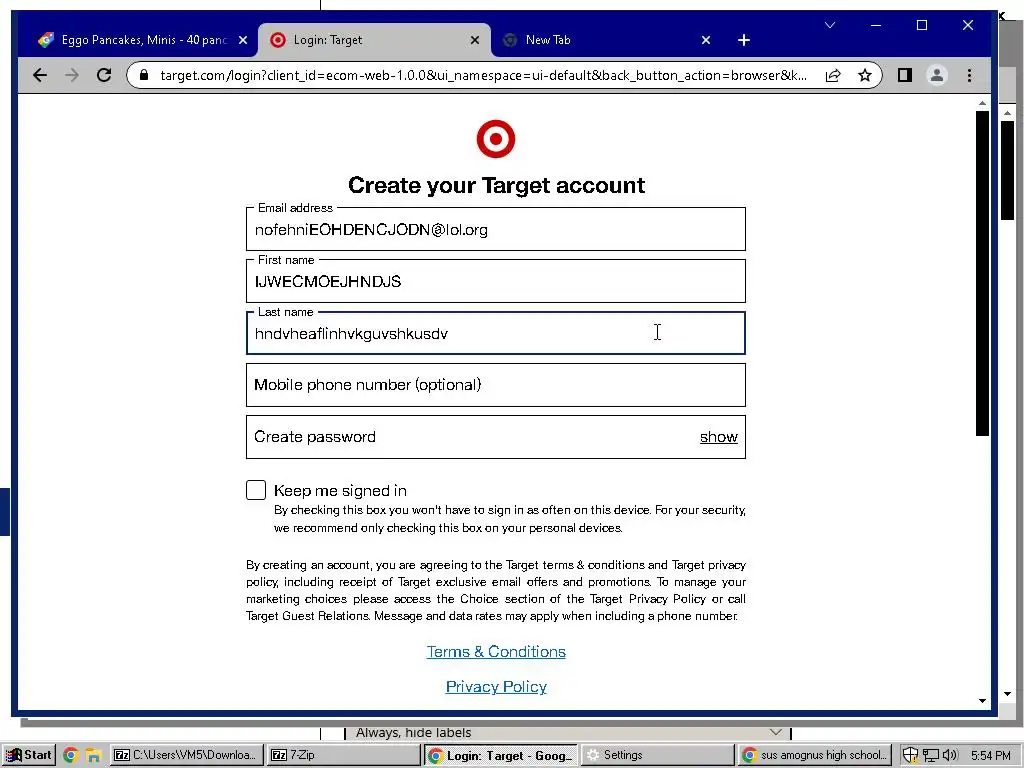
Task: Click the Last name field
Action: (x=496, y=333)
